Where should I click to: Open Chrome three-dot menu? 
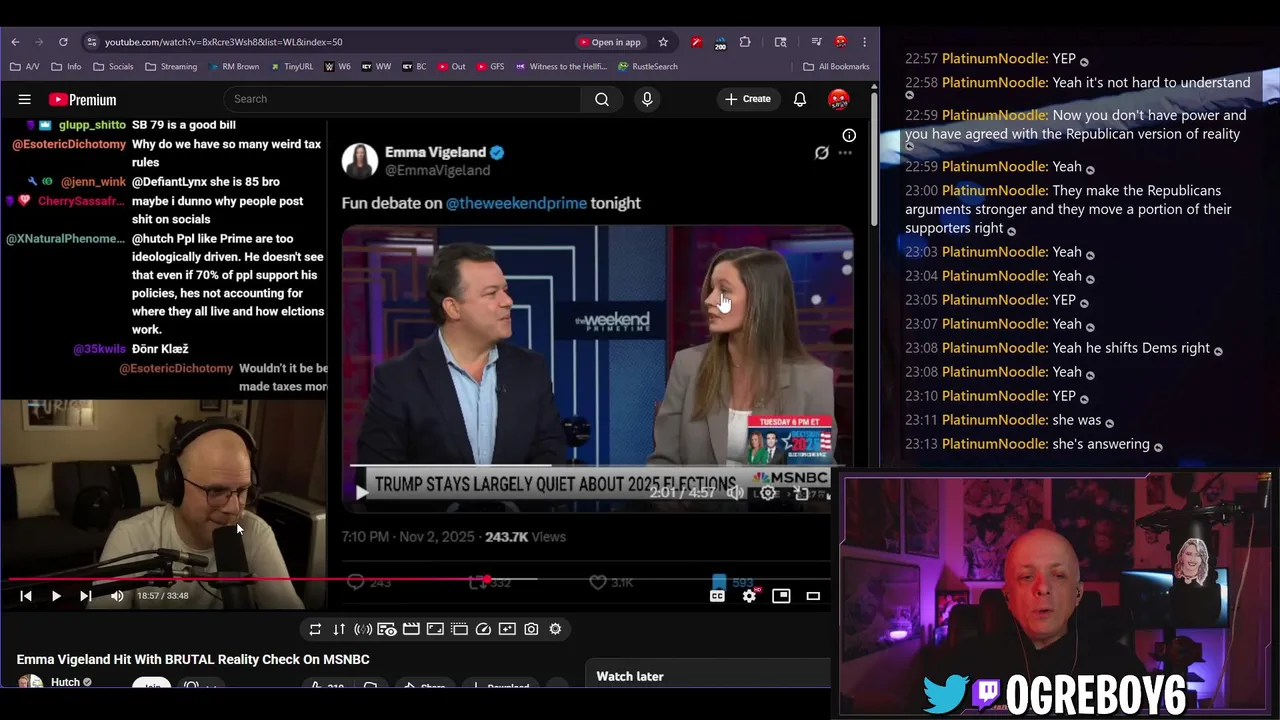[865, 42]
